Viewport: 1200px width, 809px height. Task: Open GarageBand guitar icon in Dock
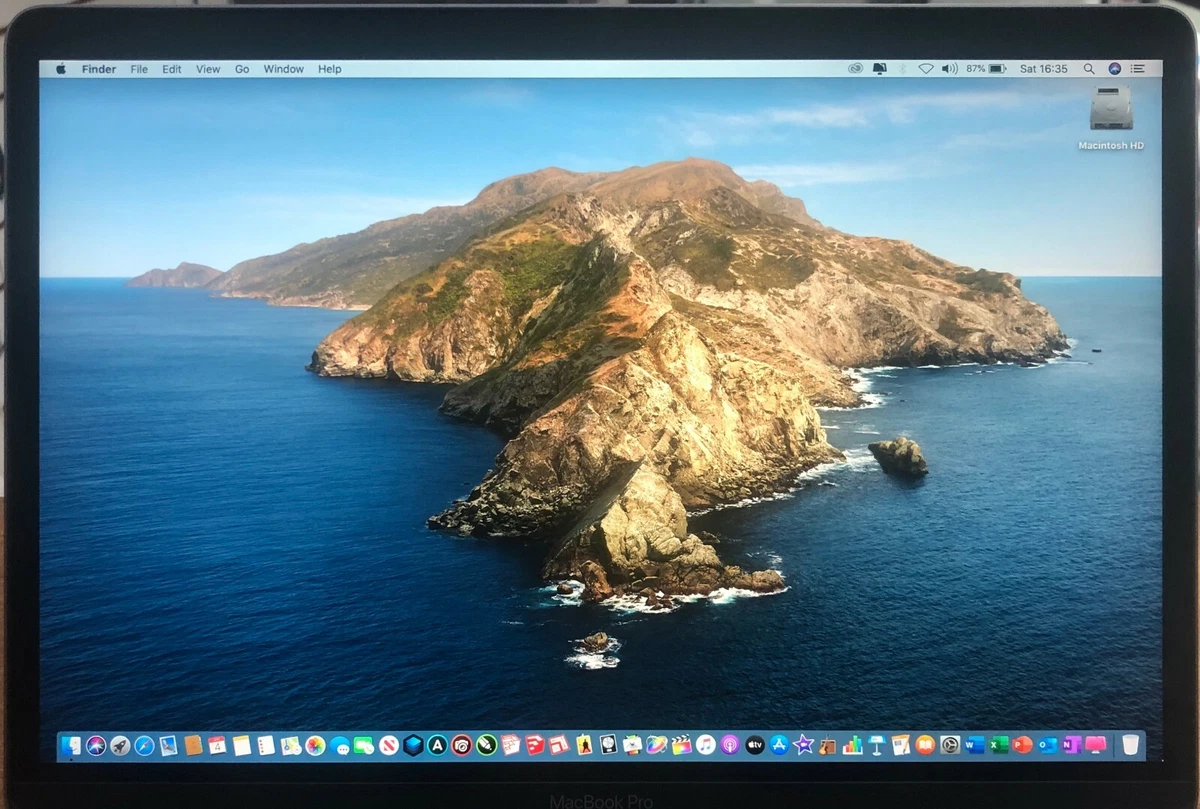pos(827,745)
